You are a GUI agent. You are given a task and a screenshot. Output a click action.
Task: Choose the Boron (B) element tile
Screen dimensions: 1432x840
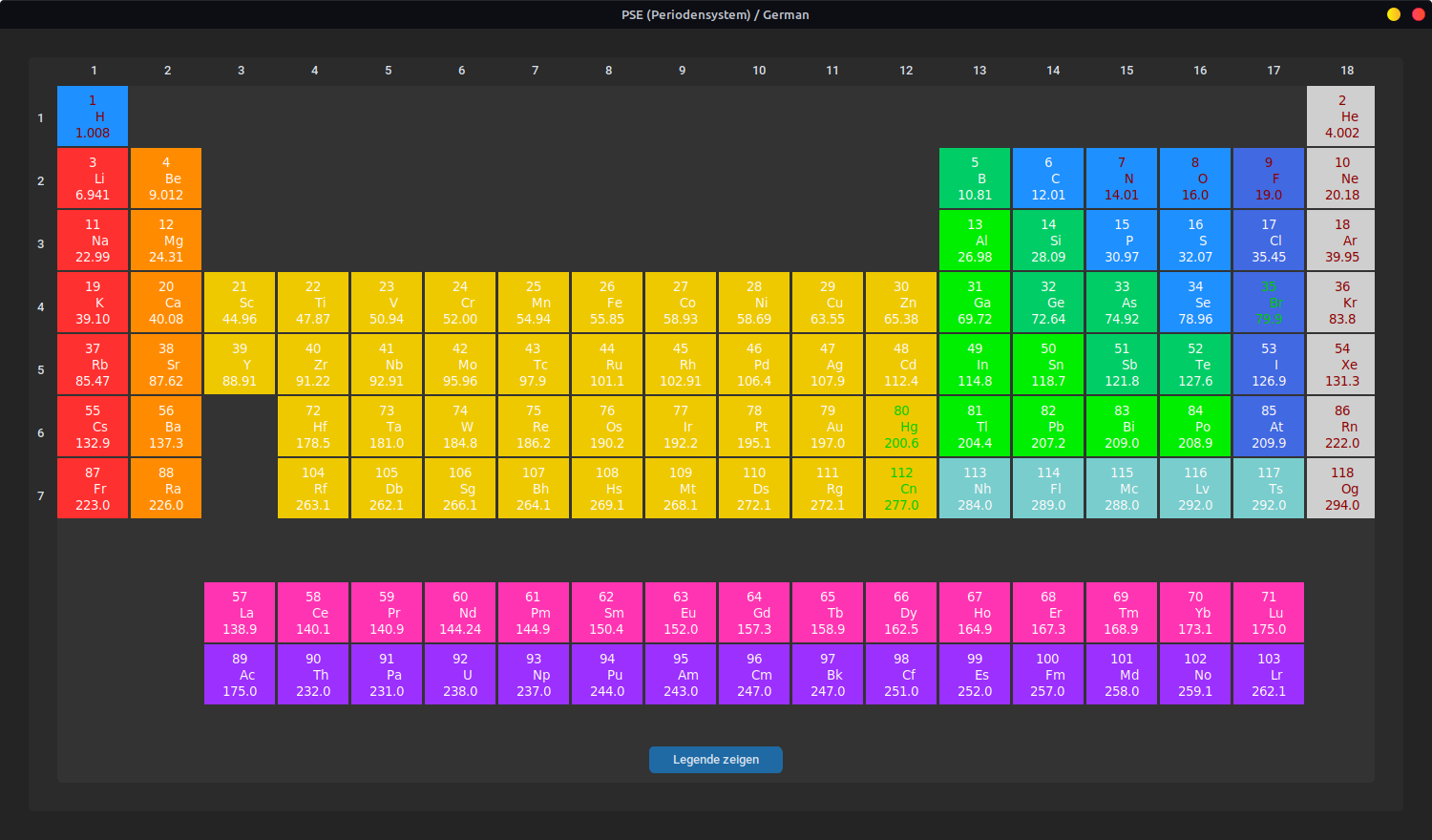[975, 178]
